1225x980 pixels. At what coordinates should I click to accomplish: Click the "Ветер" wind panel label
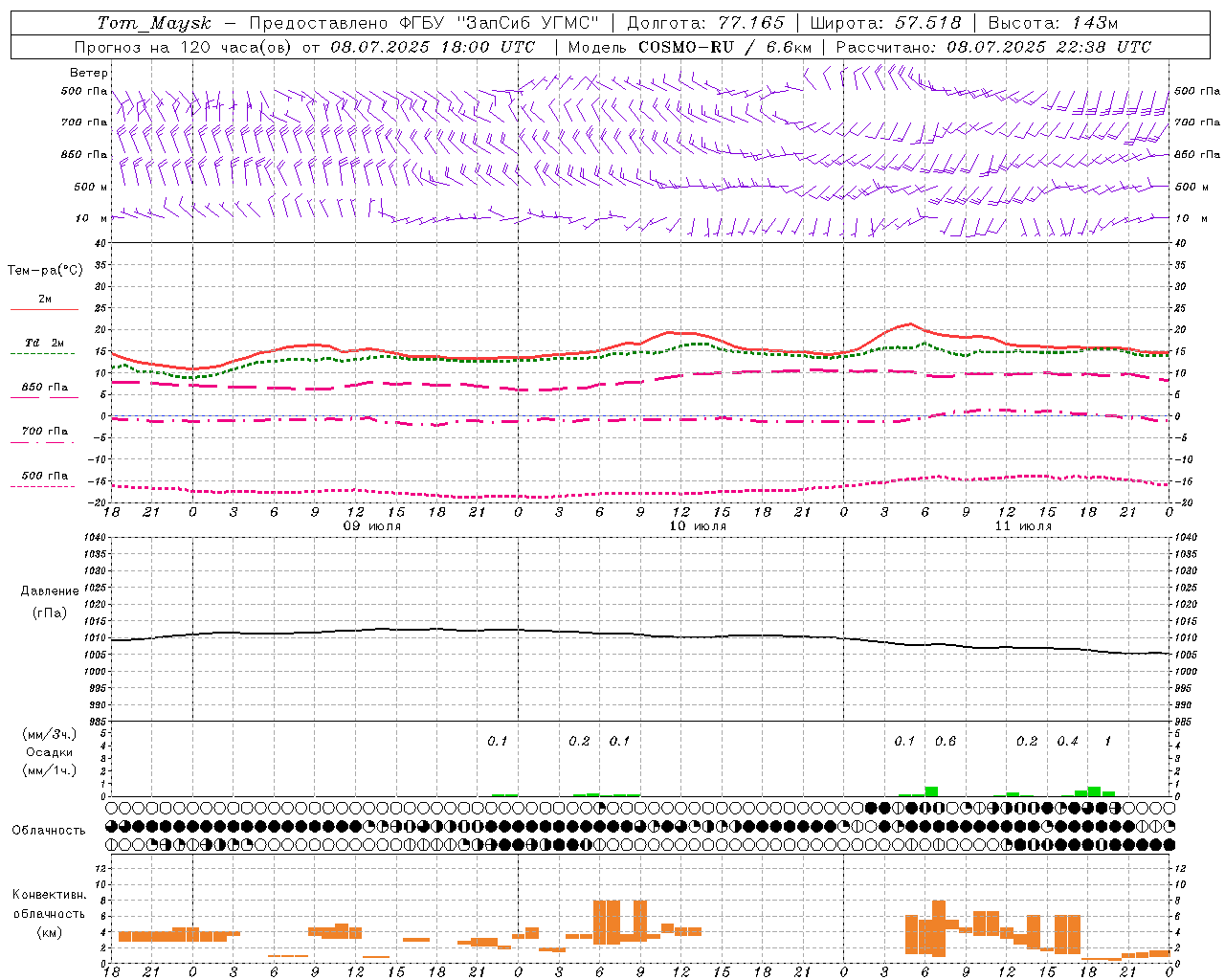(89, 73)
